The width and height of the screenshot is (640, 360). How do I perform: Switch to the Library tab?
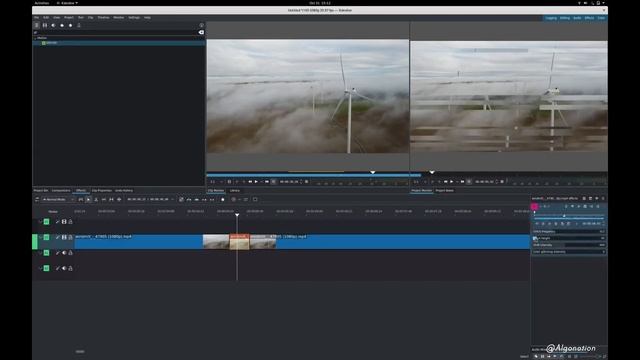pyautogui.click(x=235, y=191)
